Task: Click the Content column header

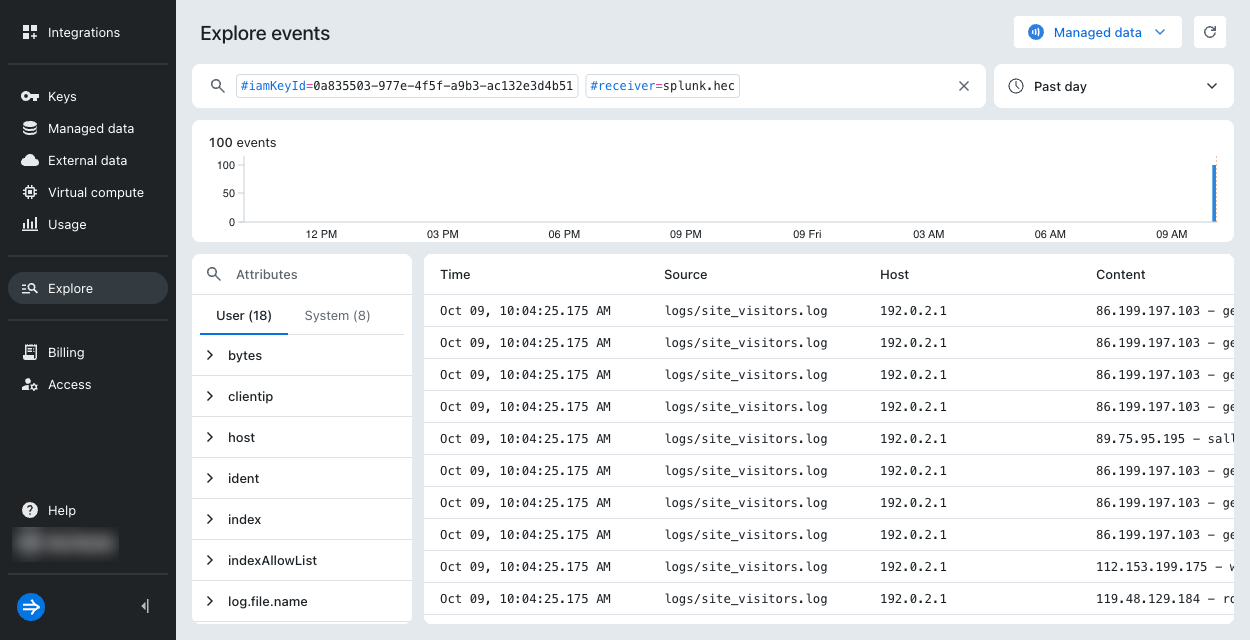Action: coord(1121,274)
